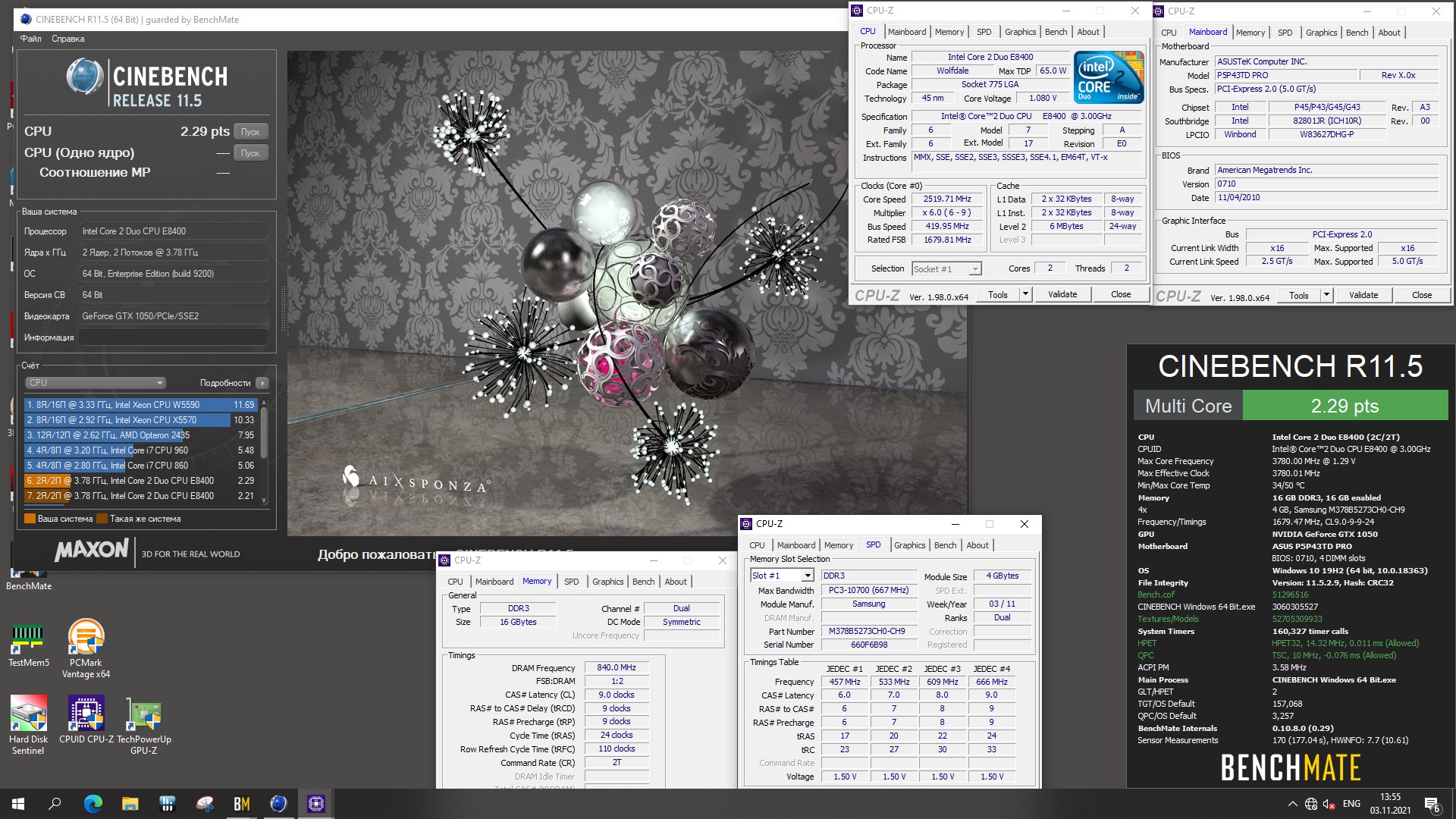Switch to CPU-Z taskbar icon
This screenshot has height=819, width=1456.
[x=316, y=804]
